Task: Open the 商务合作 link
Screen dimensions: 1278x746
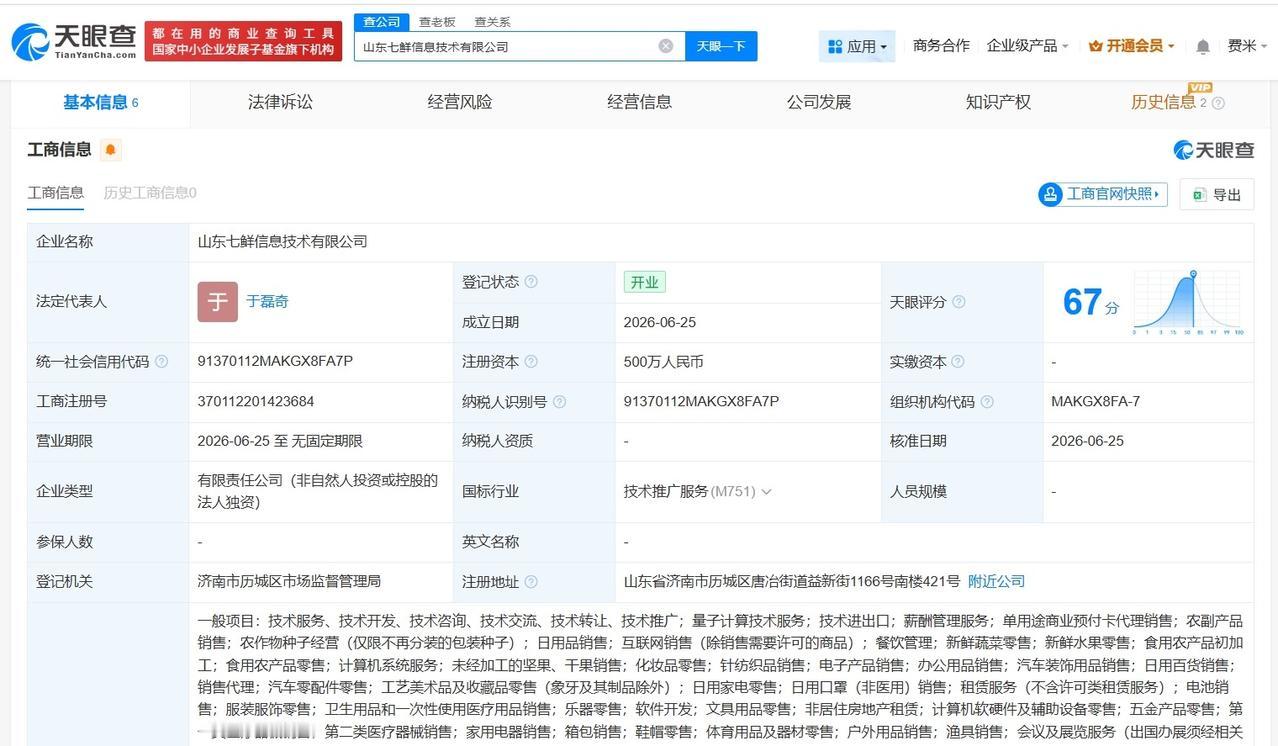Action: pyautogui.click(x=941, y=46)
